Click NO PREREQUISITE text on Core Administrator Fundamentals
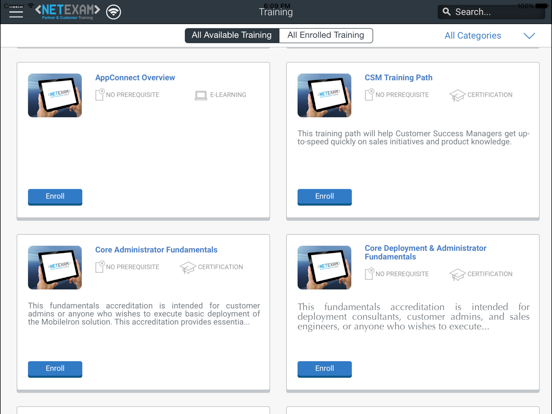The width and height of the screenshot is (552, 414). coord(132,267)
